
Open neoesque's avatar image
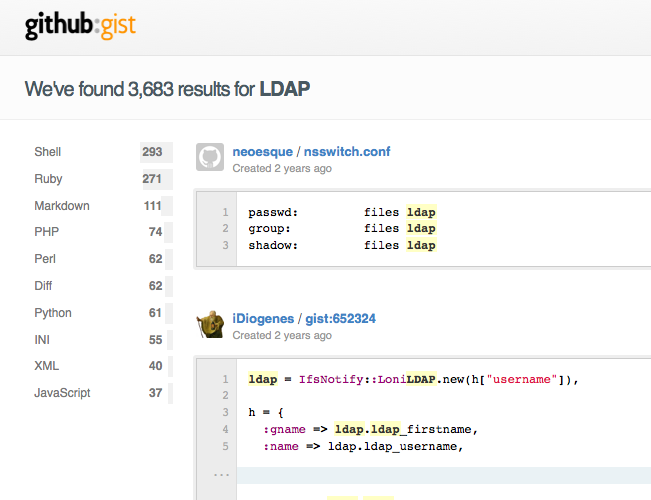pos(210,158)
